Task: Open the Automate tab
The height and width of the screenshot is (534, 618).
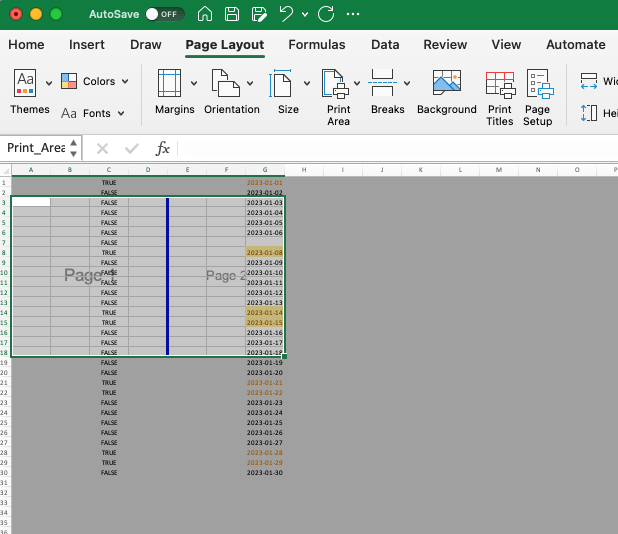Action: pyautogui.click(x=575, y=45)
